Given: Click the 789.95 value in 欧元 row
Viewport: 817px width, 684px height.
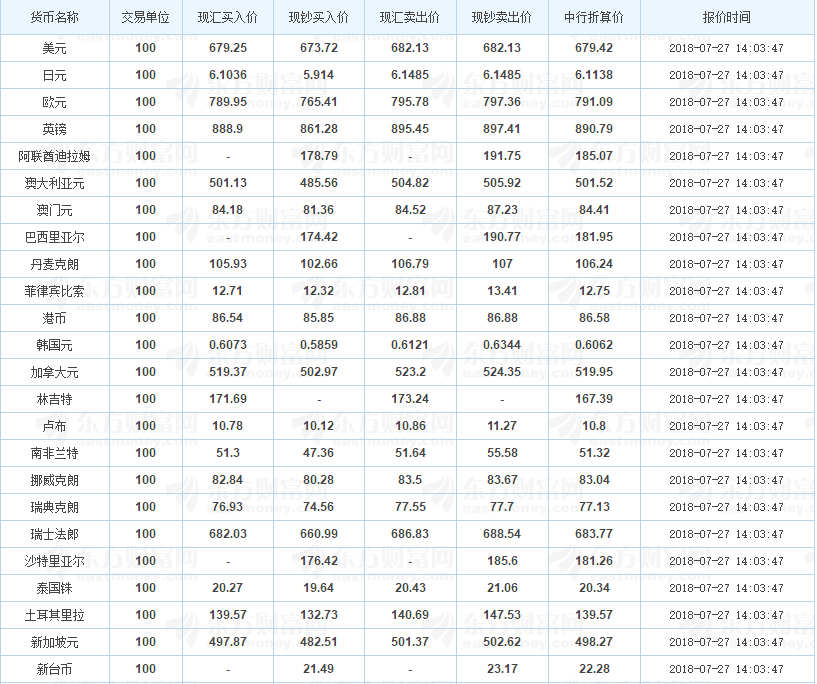Looking at the screenshot, I should click(x=228, y=102).
